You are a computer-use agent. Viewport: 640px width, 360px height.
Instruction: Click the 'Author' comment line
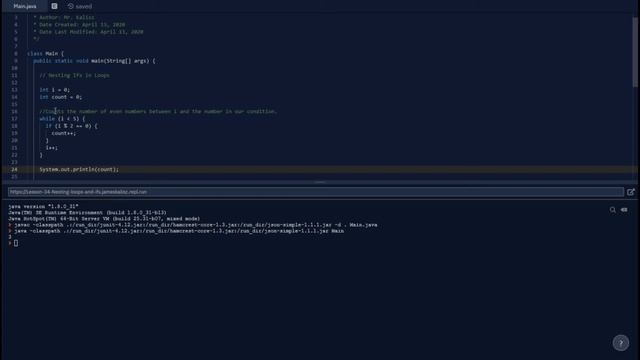coord(64,18)
